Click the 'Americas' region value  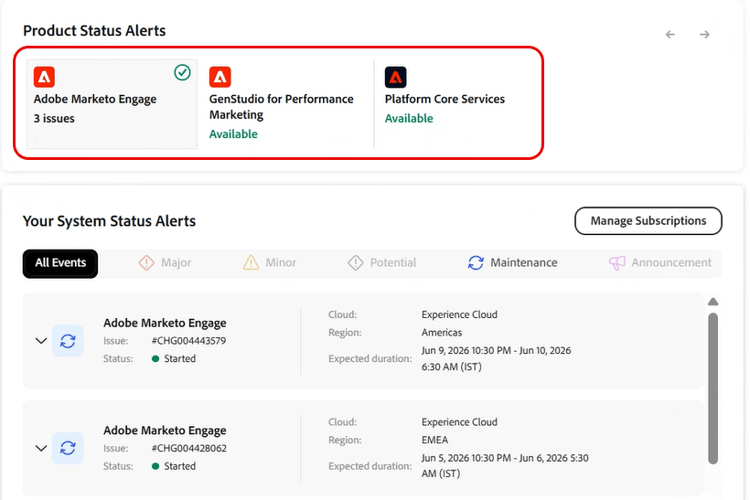[441, 333]
